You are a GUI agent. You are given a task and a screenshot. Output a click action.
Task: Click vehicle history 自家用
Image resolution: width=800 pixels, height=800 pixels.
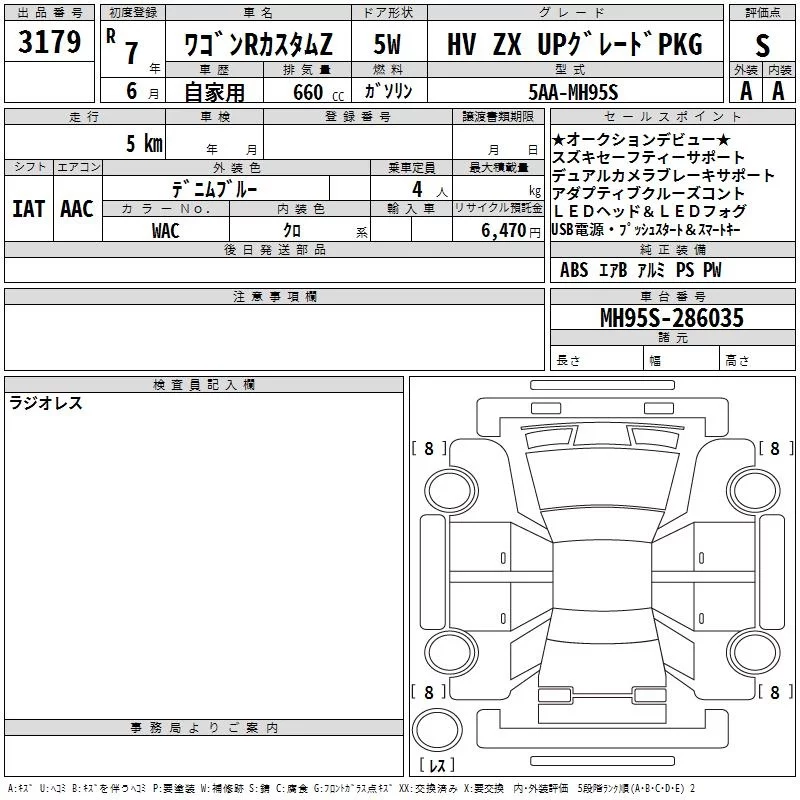[214, 92]
